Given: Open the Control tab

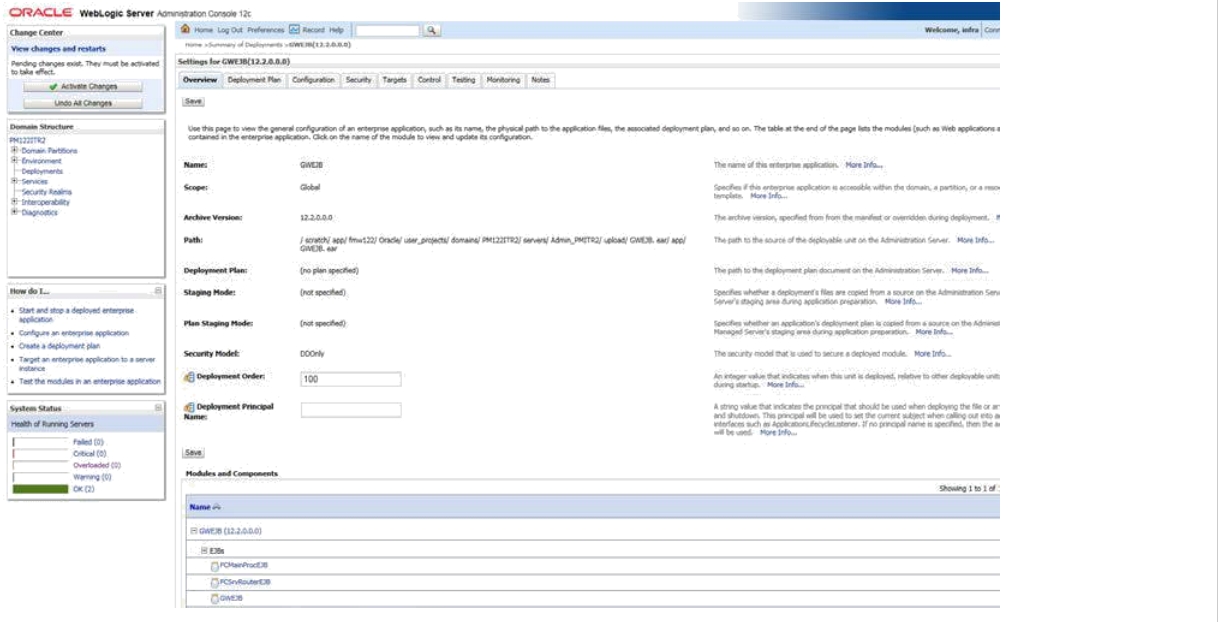Looking at the screenshot, I should point(429,80).
